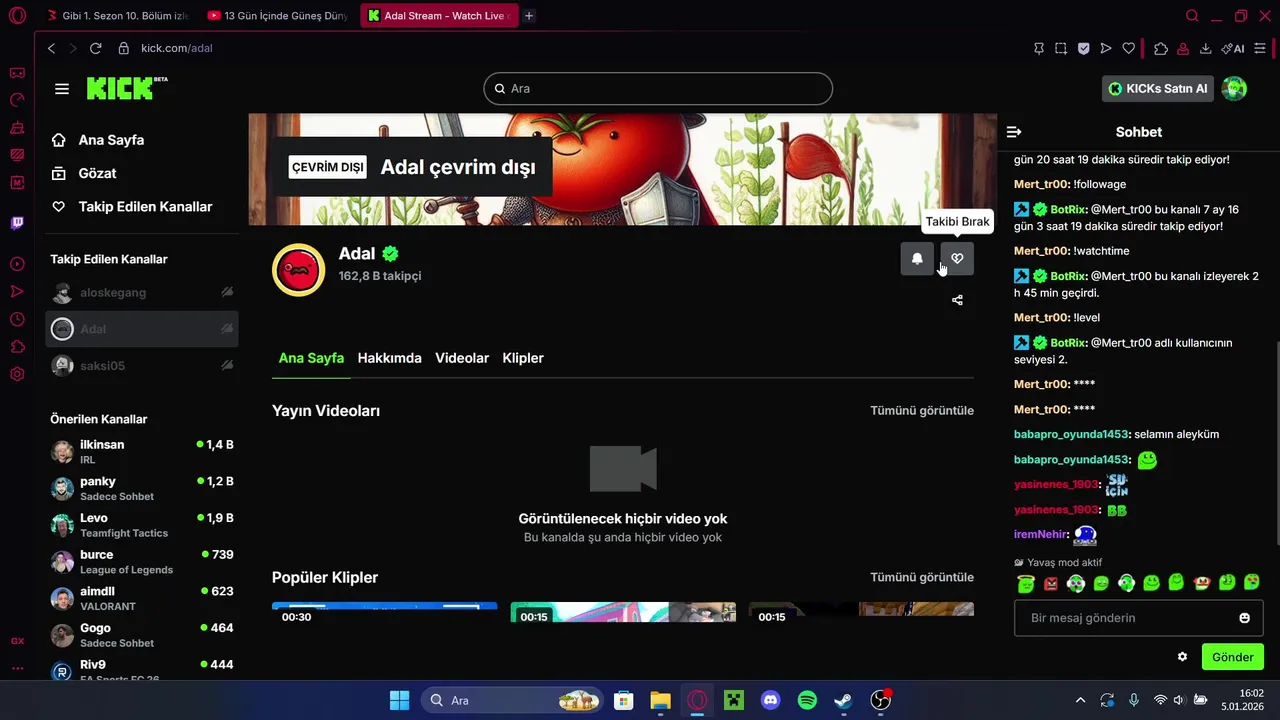The height and width of the screenshot is (720, 1280).
Task: Open the Opera AI assistant button
Action: point(1233,48)
